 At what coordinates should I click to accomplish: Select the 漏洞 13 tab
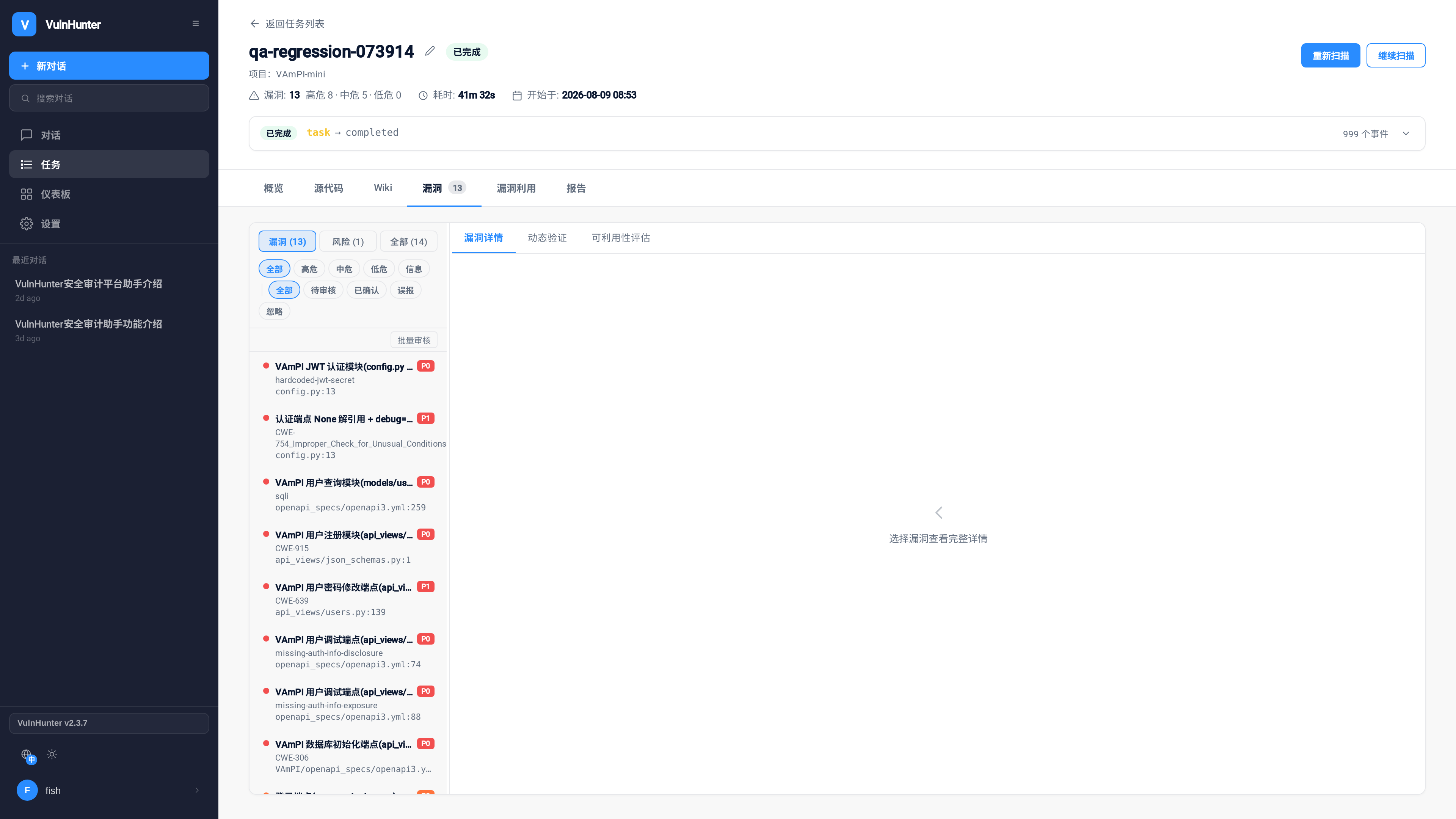pos(444,188)
